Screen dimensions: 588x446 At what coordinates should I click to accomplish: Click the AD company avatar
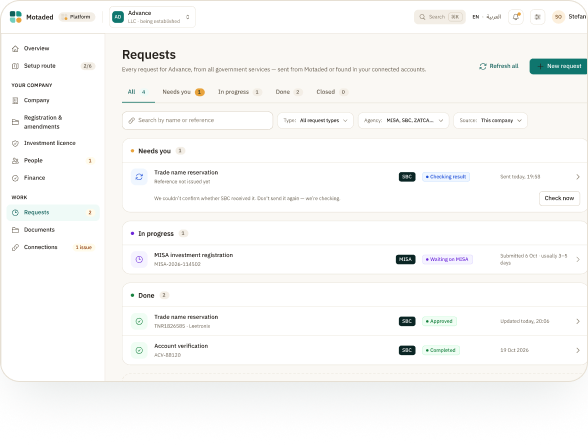[x=118, y=17]
